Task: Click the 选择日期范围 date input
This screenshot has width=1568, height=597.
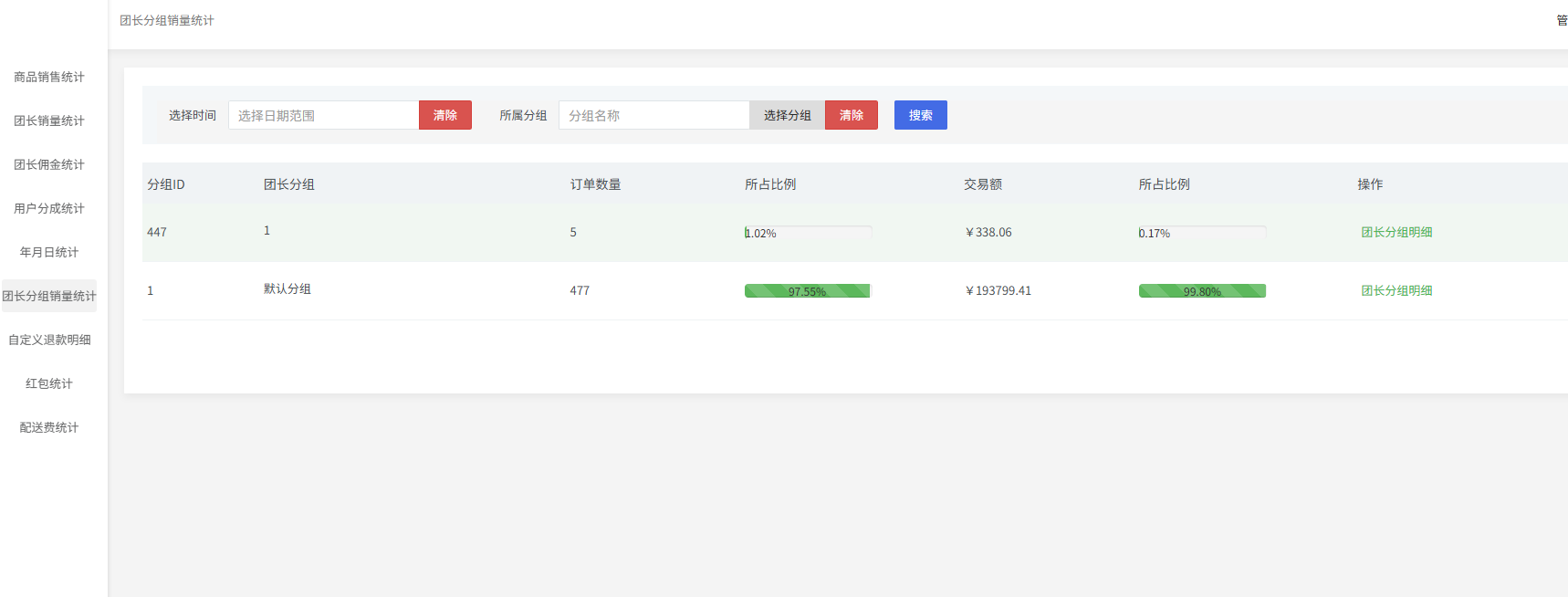Action: [x=323, y=116]
